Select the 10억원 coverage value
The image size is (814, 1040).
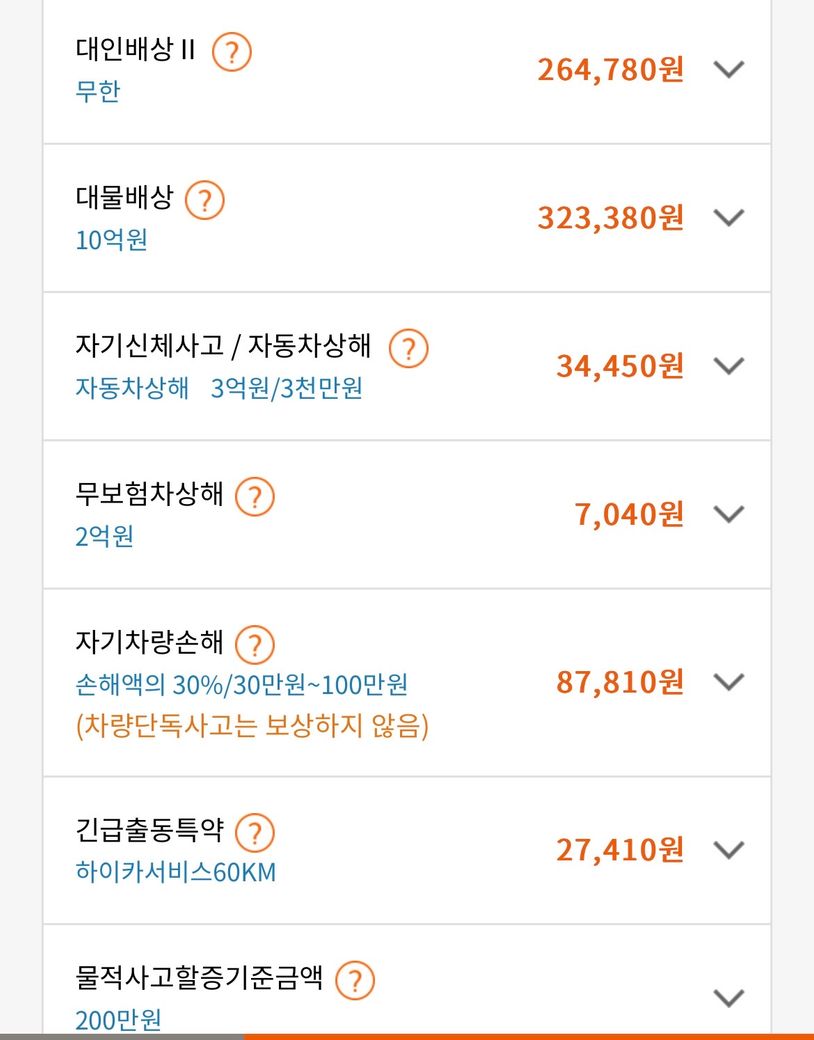[x=111, y=241]
